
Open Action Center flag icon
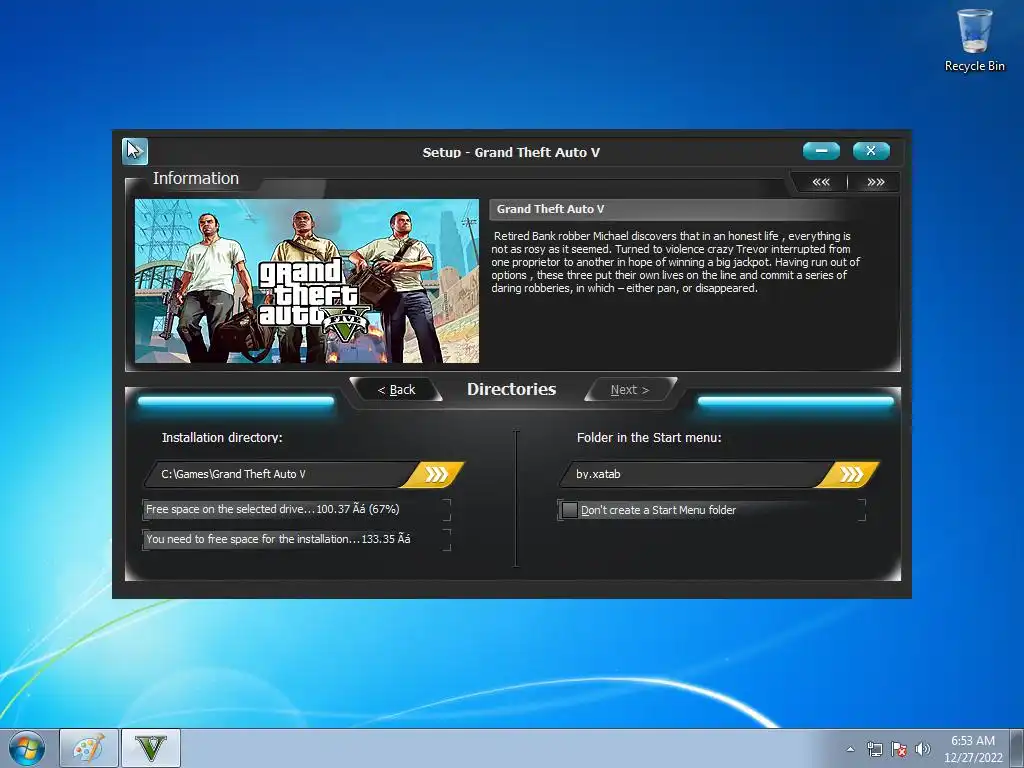(x=899, y=749)
